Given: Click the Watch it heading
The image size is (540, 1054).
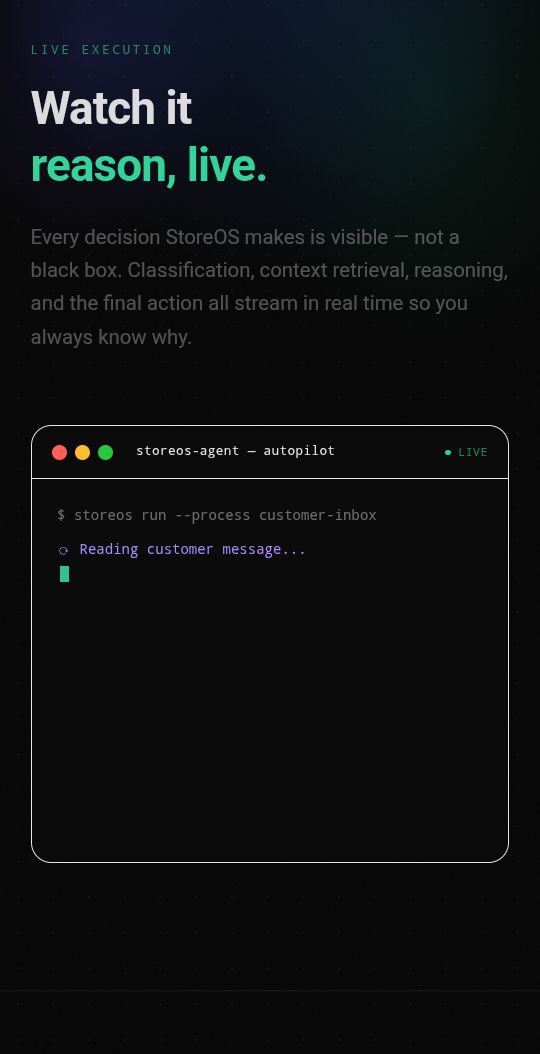Looking at the screenshot, I should point(112,108).
